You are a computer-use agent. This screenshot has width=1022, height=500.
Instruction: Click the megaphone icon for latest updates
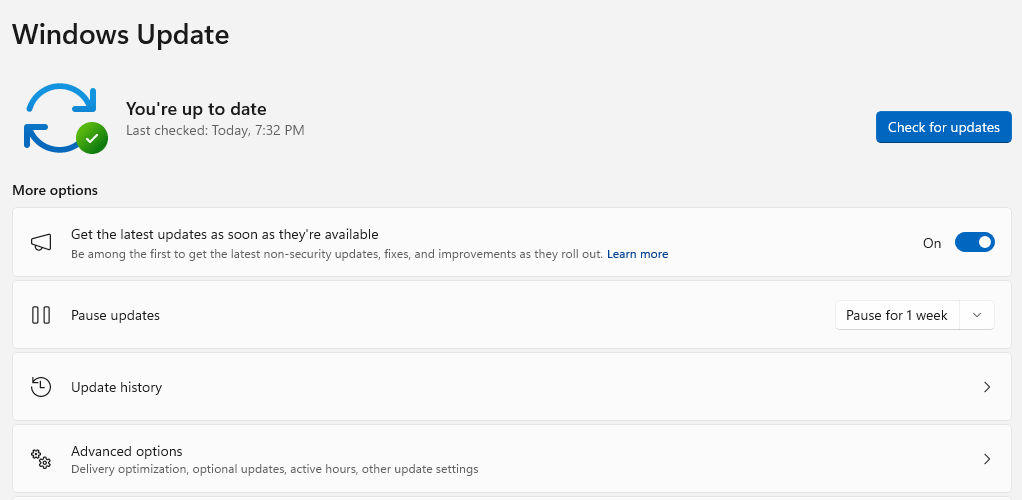(41, 243)
